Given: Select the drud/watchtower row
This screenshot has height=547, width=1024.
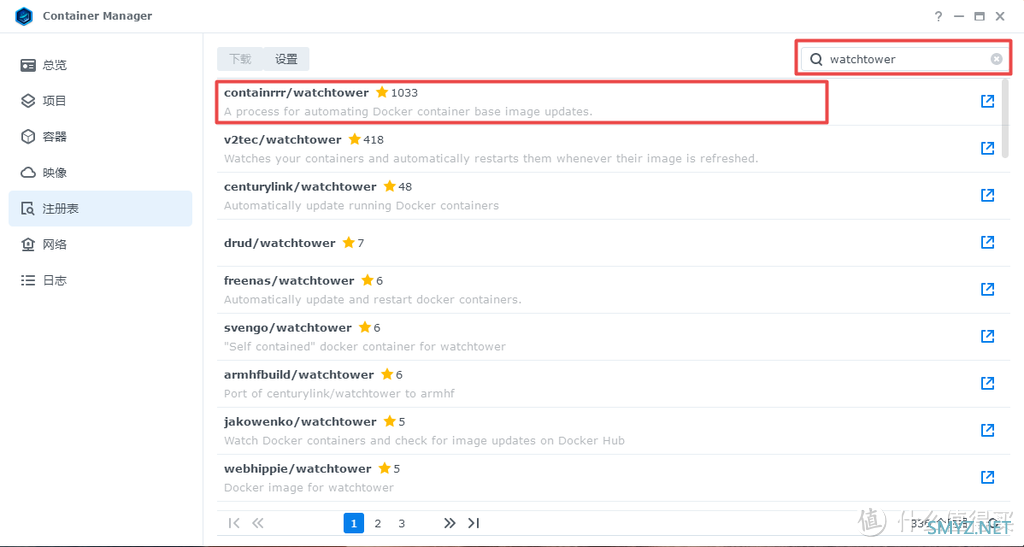Looking at the screenshot, I should [609, 243].
